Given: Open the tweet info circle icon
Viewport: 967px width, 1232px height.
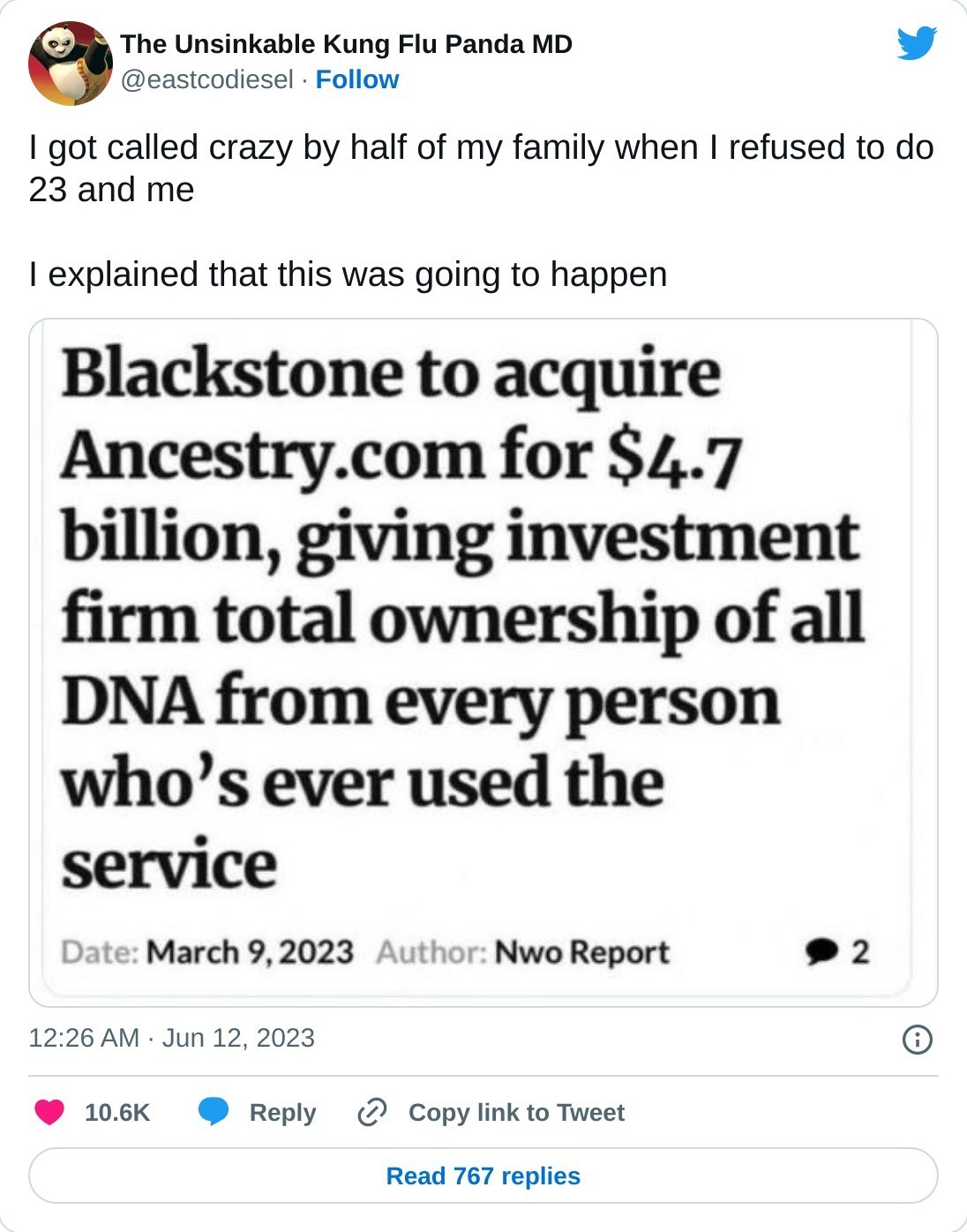Looking at the screenshot, I should (x=917, y=1039).
